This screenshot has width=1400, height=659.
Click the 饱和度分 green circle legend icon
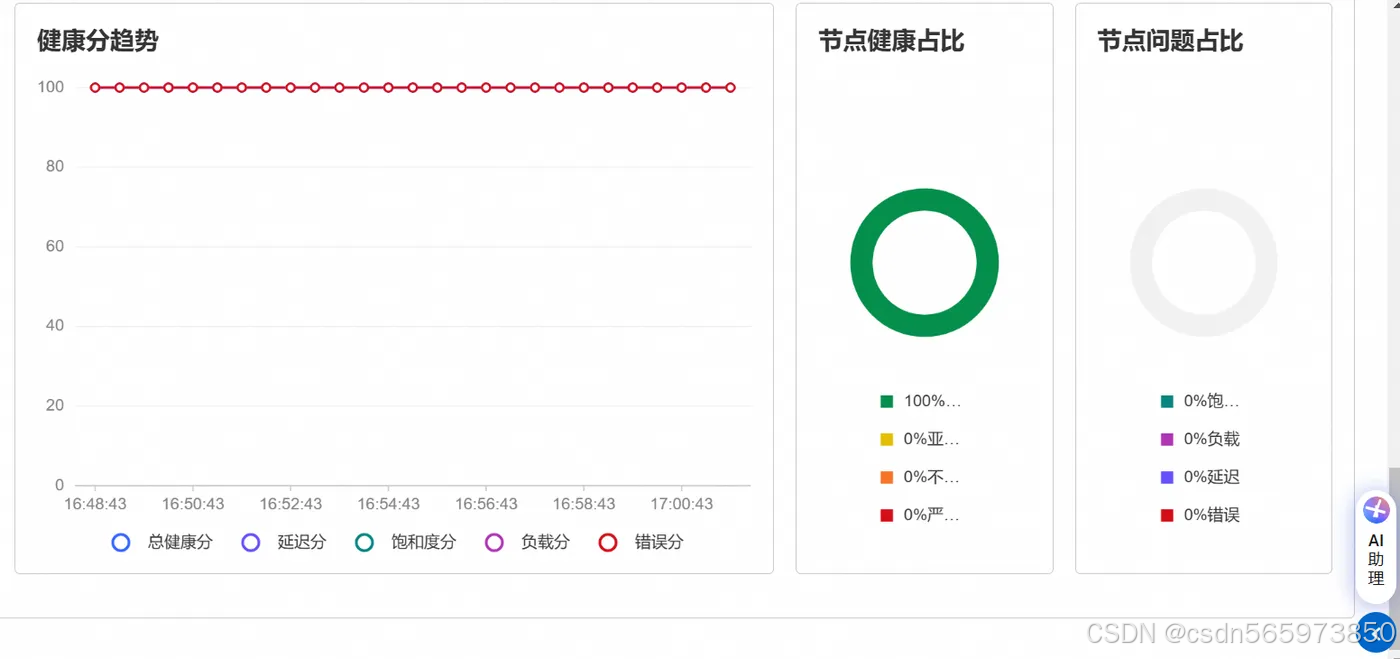[366, 542]
